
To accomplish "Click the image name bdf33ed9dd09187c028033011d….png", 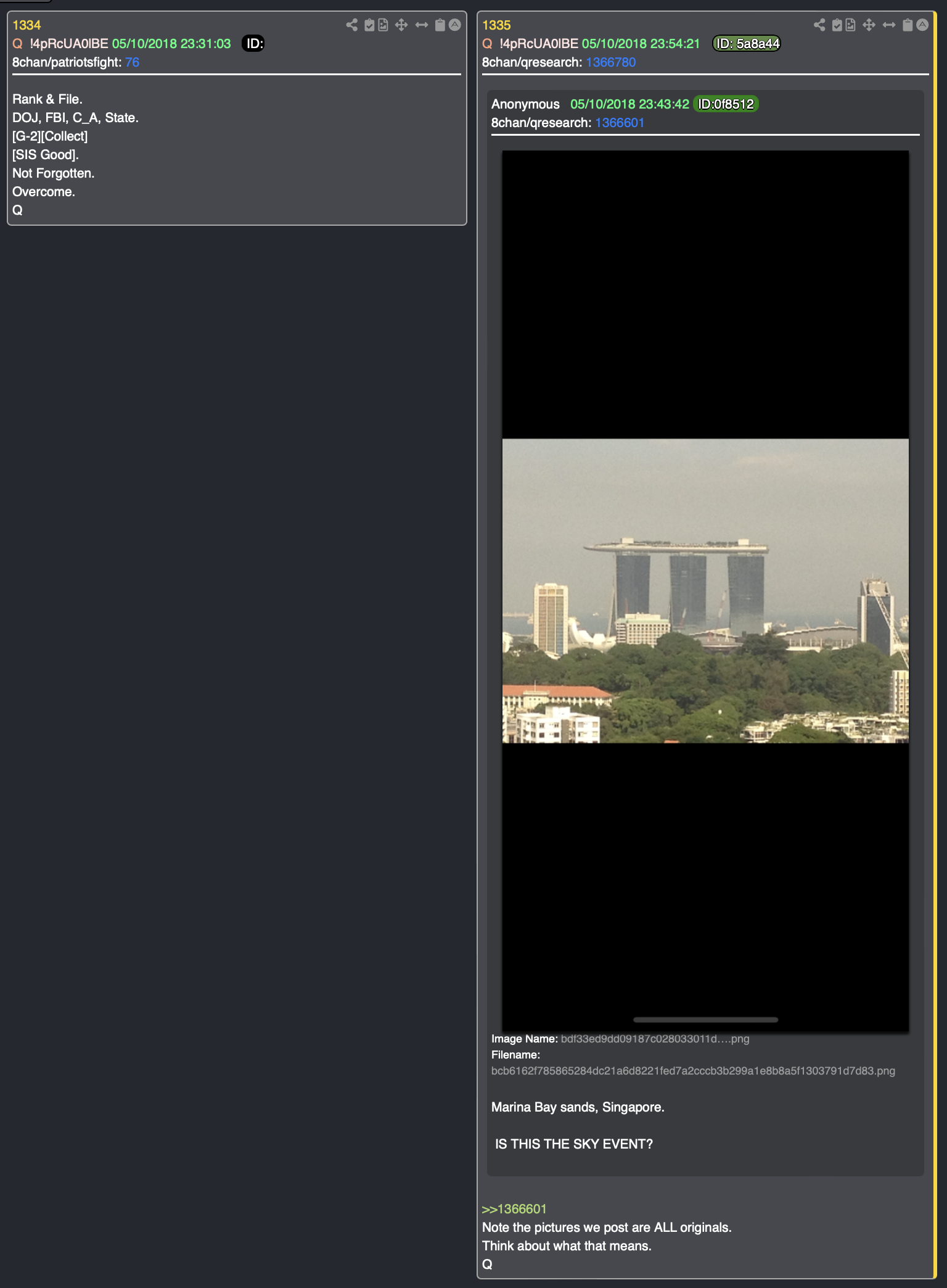I will click(655, 1039).
